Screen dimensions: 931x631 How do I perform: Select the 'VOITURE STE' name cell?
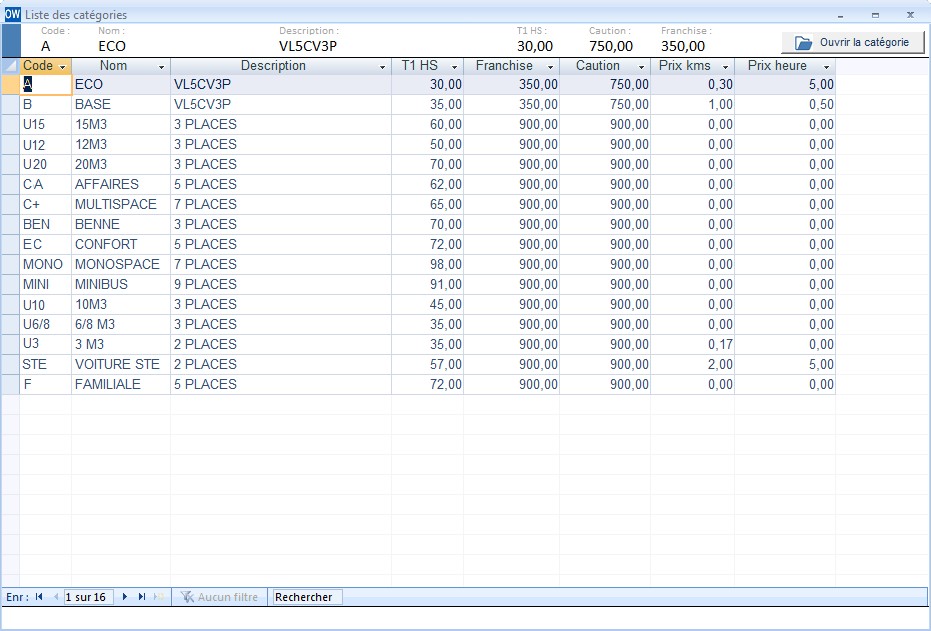[121, 364]
